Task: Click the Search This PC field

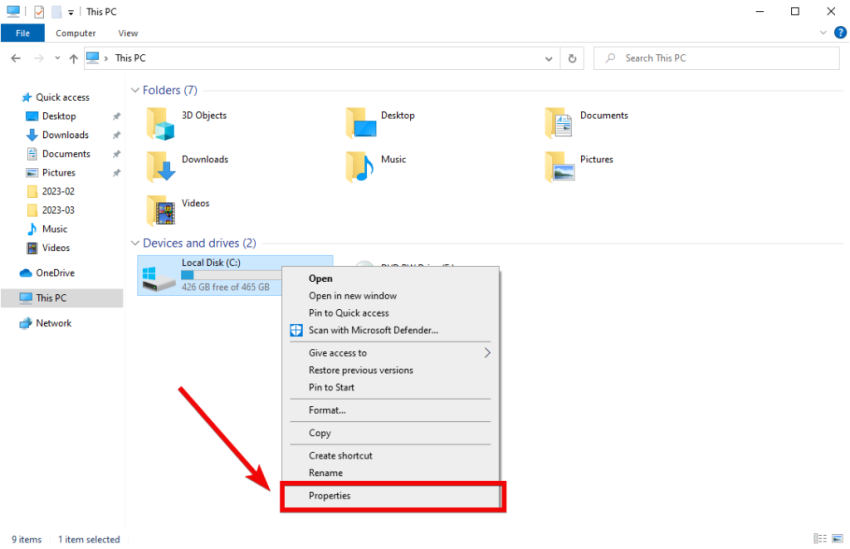Action: [716, 59]
